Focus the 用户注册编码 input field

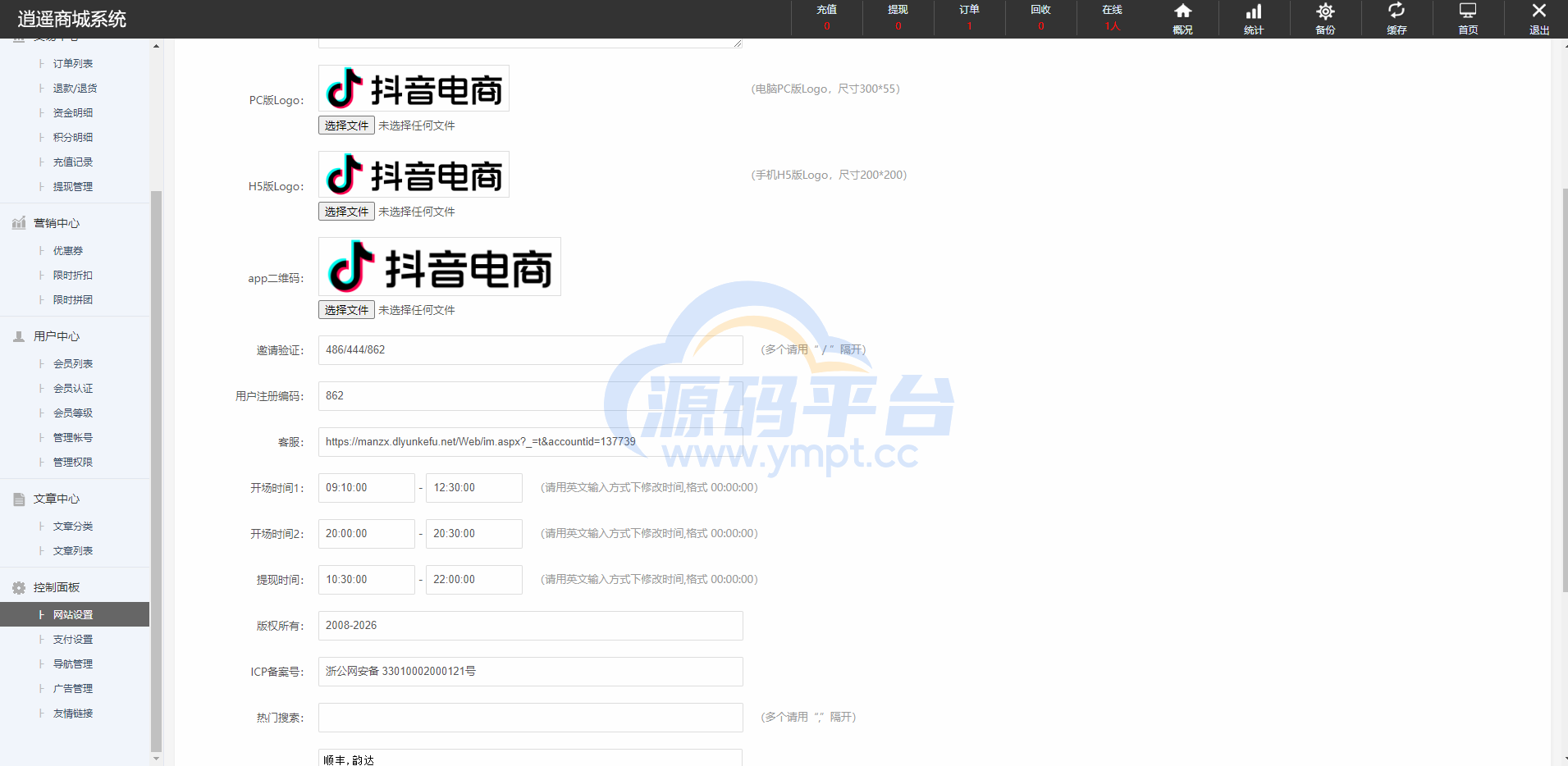pyautogui.click(x=531, y=396)
